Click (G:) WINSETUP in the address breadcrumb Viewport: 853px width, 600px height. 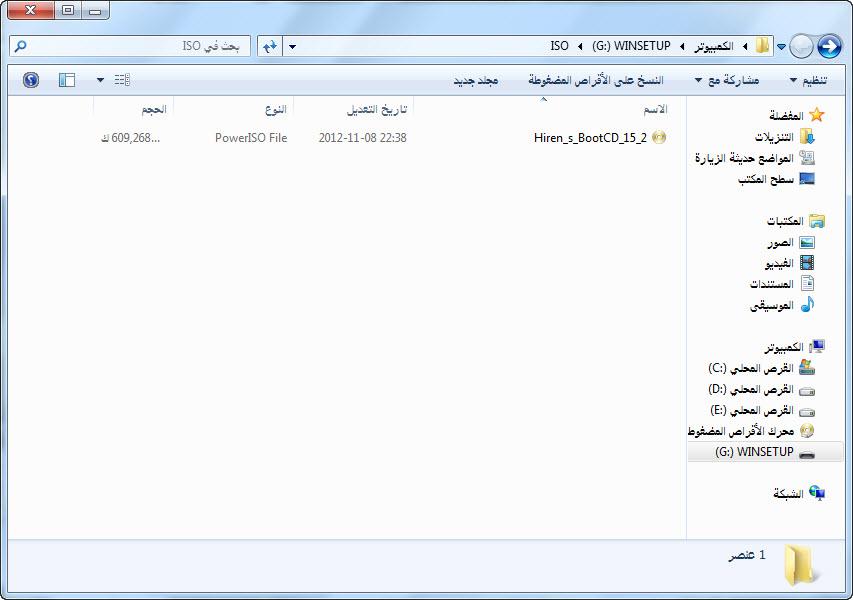pos(631,46)
